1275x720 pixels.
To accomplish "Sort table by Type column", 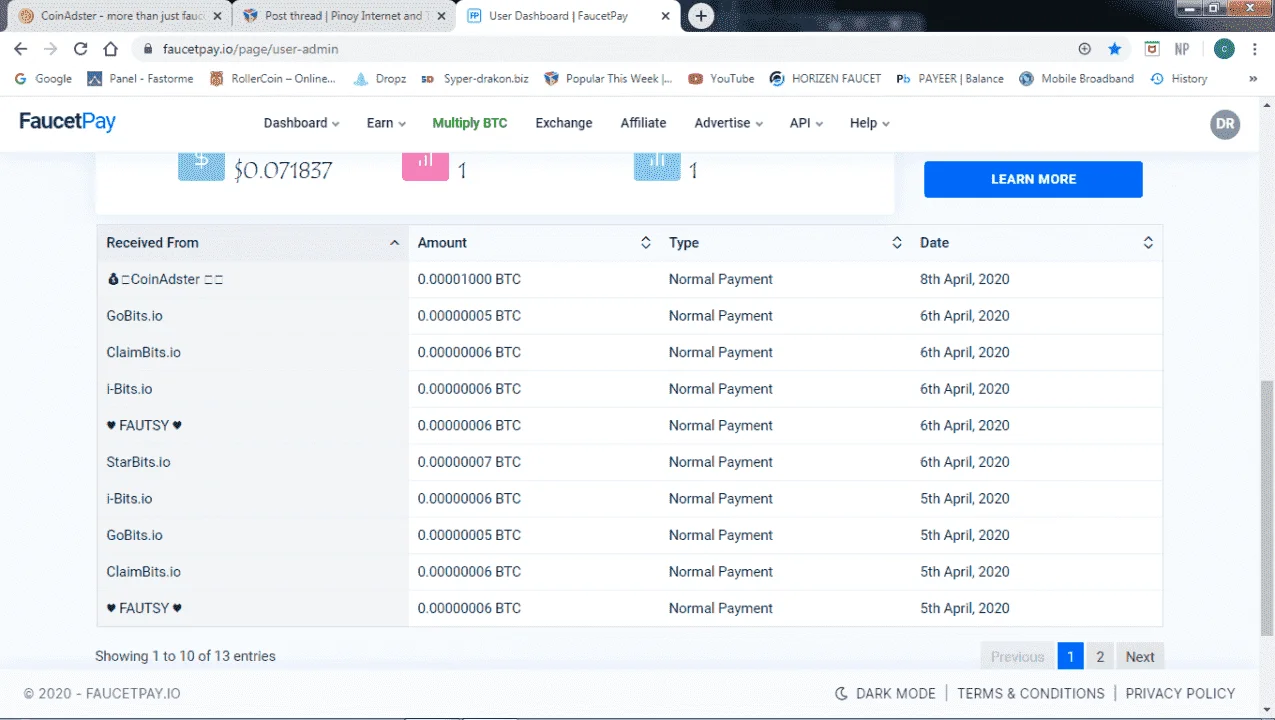I will [785, 243].
